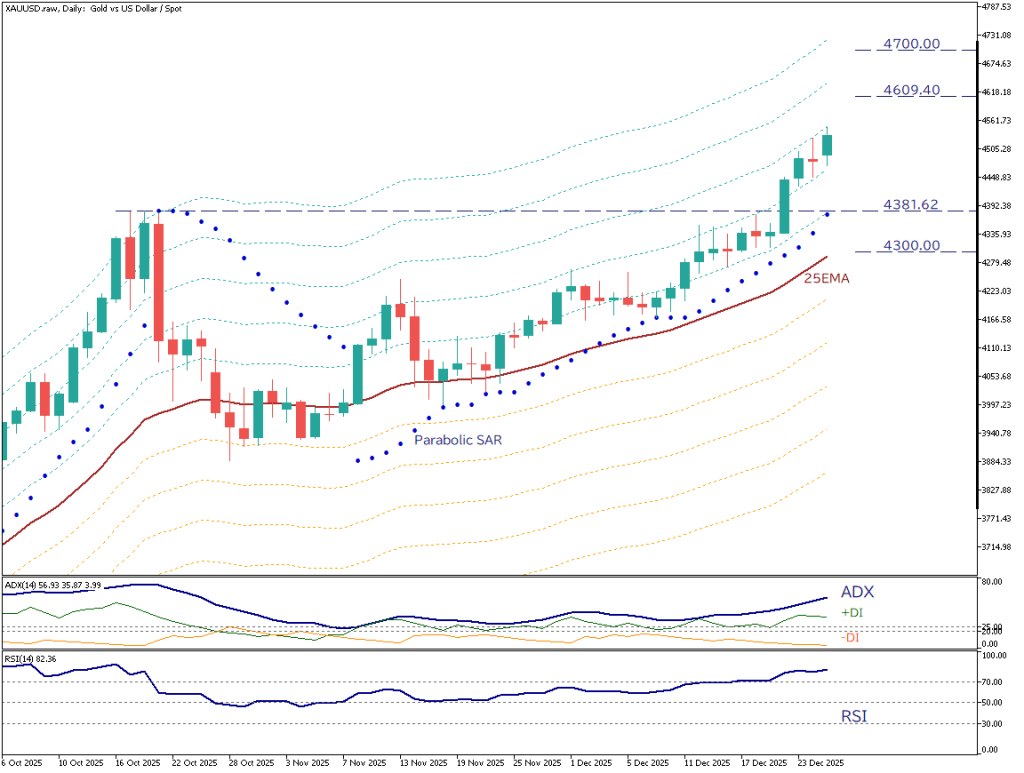1024x773 pixels.
Task: Open the RSI(14) 82.36 indicator header
Action: coord(32,658)
